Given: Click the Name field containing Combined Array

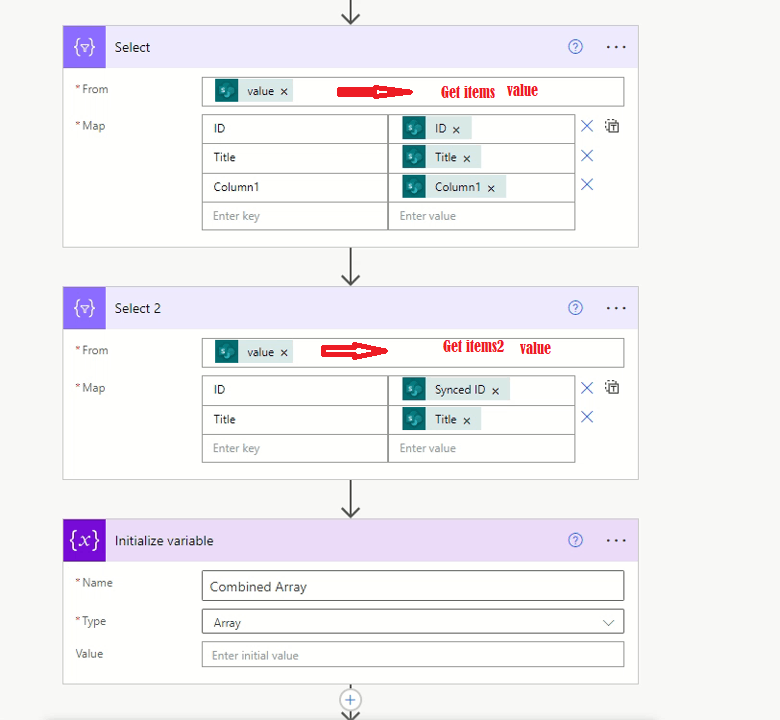Looking at the screenshot, I should tap(413, 586).
